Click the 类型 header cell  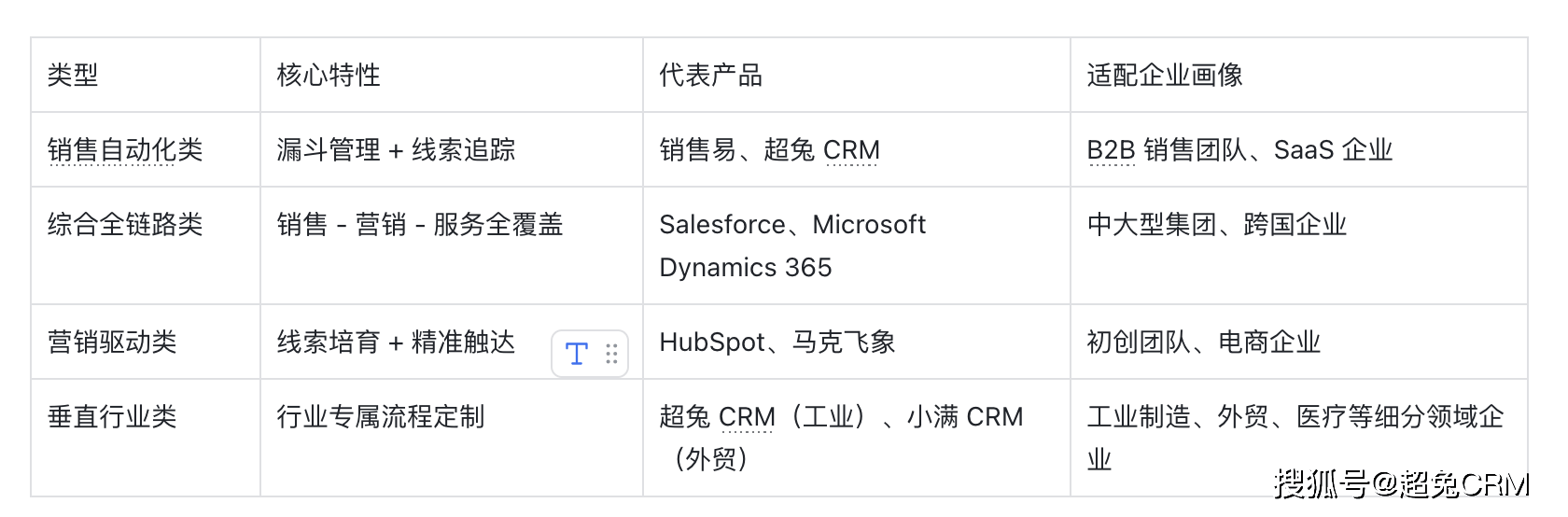pyautogui.click(x=73, y=76)
